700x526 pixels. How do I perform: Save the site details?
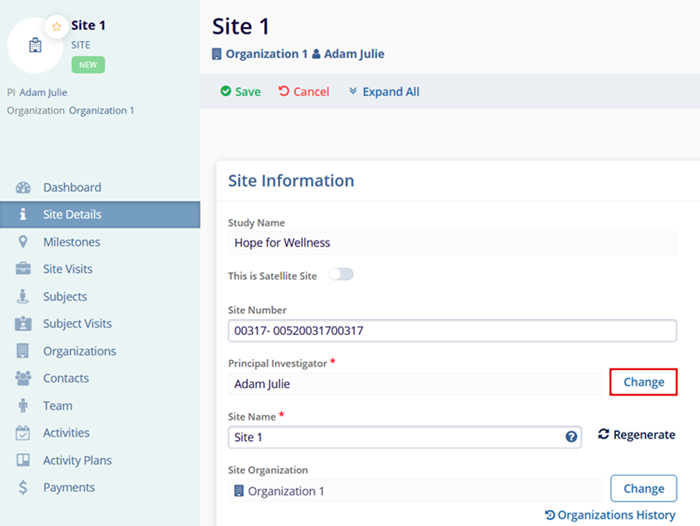[x=240, y=92]
